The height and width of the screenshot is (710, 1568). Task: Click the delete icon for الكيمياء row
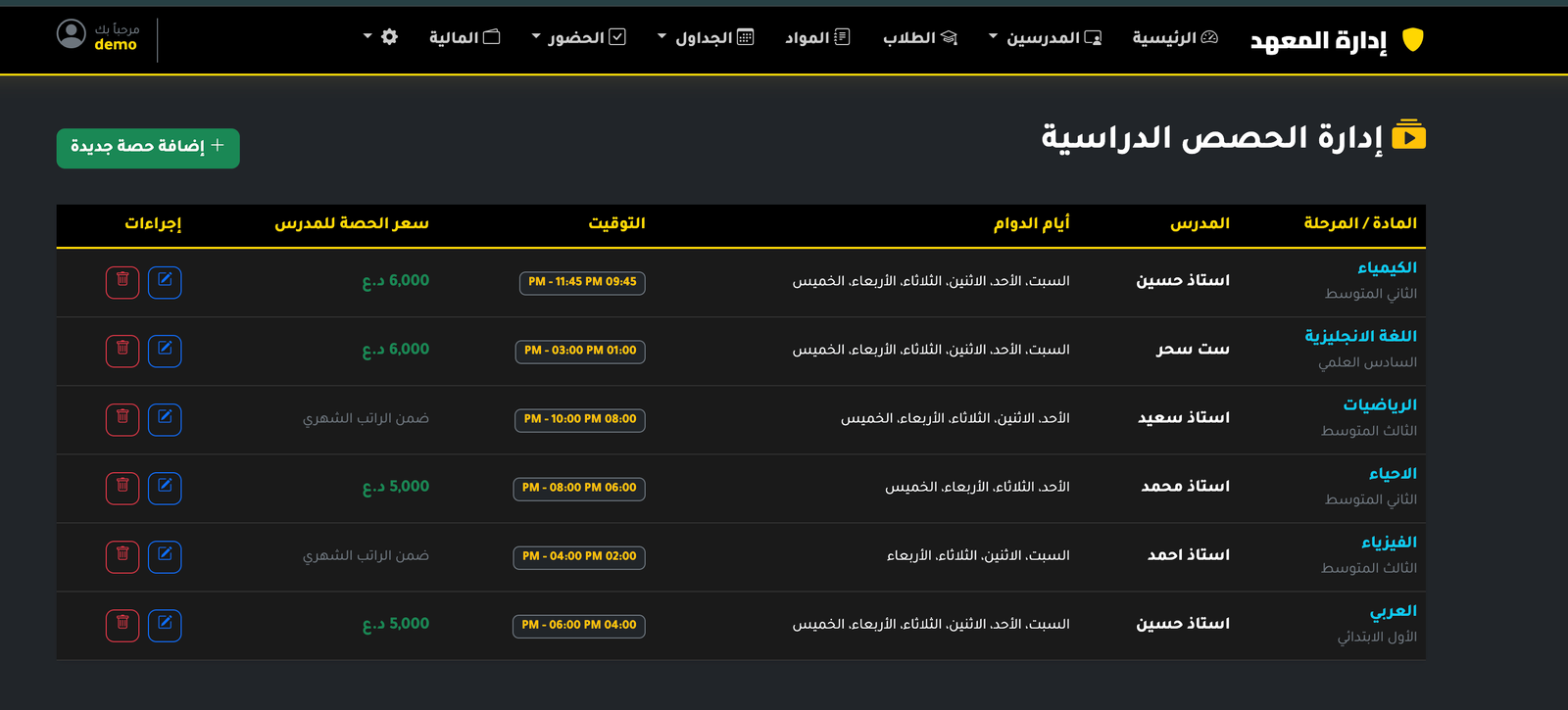click(122, 282)
